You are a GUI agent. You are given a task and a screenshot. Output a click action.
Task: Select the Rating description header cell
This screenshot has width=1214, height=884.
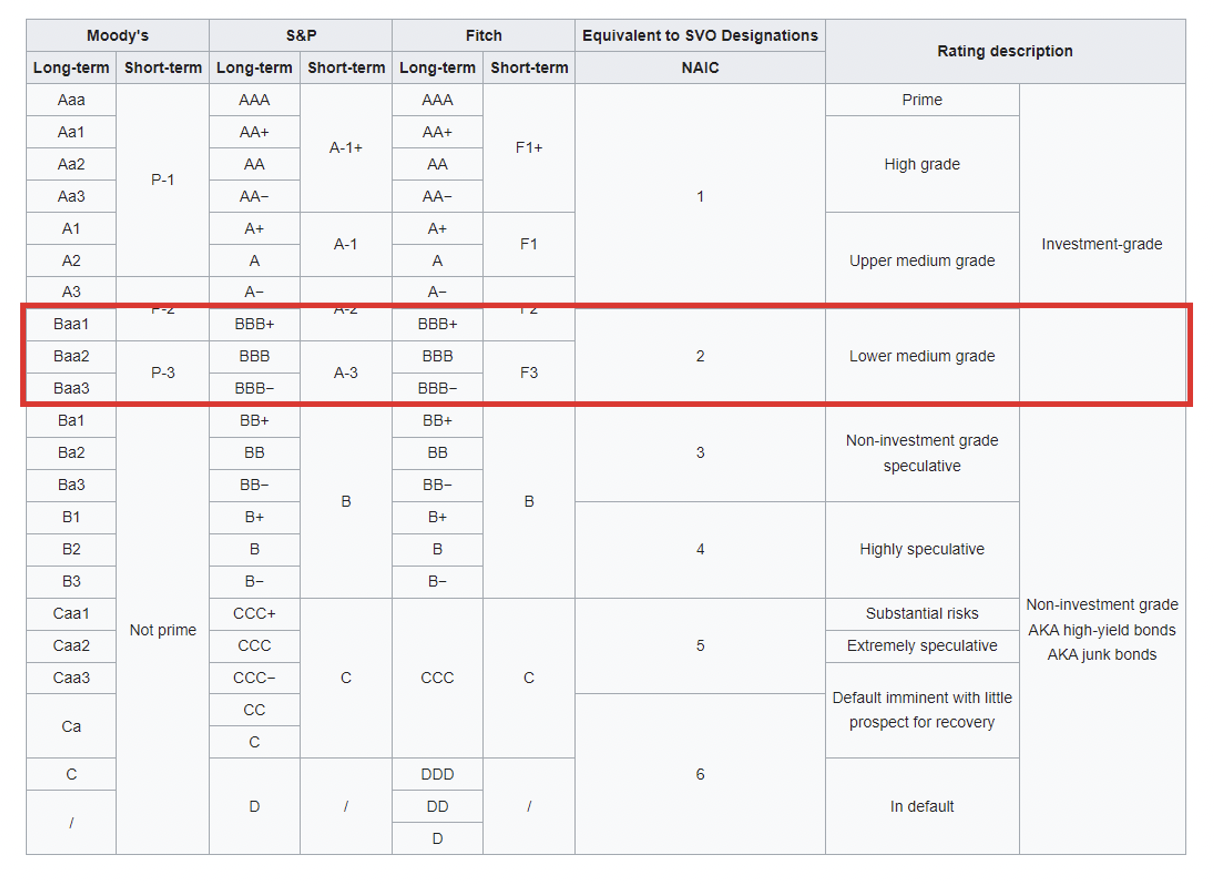tap(1005, 51)
